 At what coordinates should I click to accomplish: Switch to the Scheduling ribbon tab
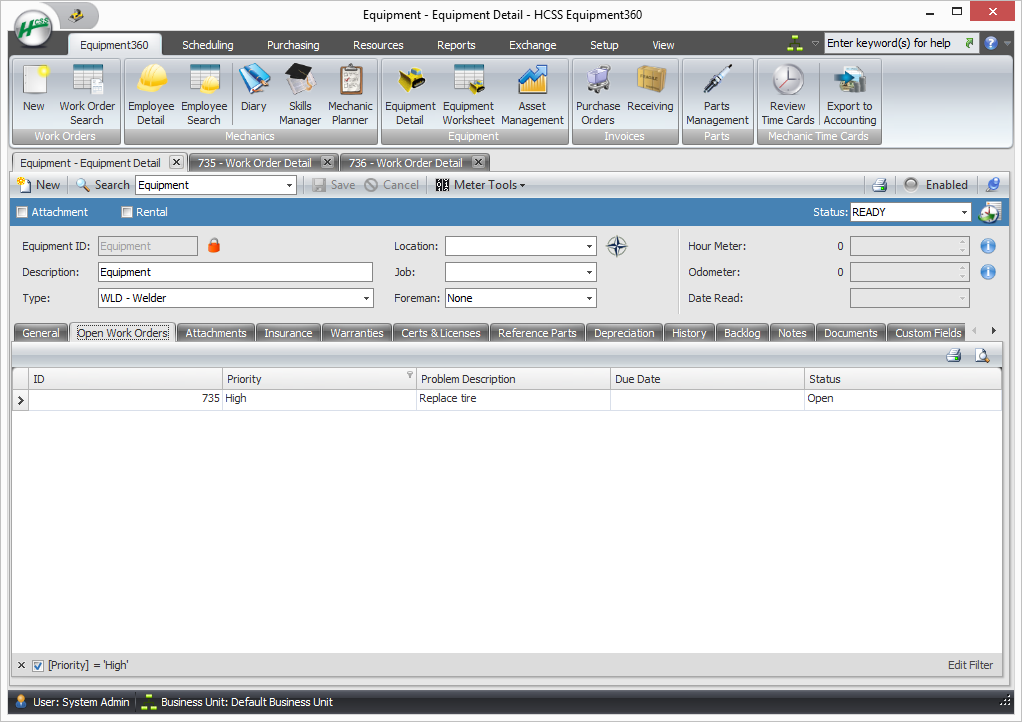(207, 45)
